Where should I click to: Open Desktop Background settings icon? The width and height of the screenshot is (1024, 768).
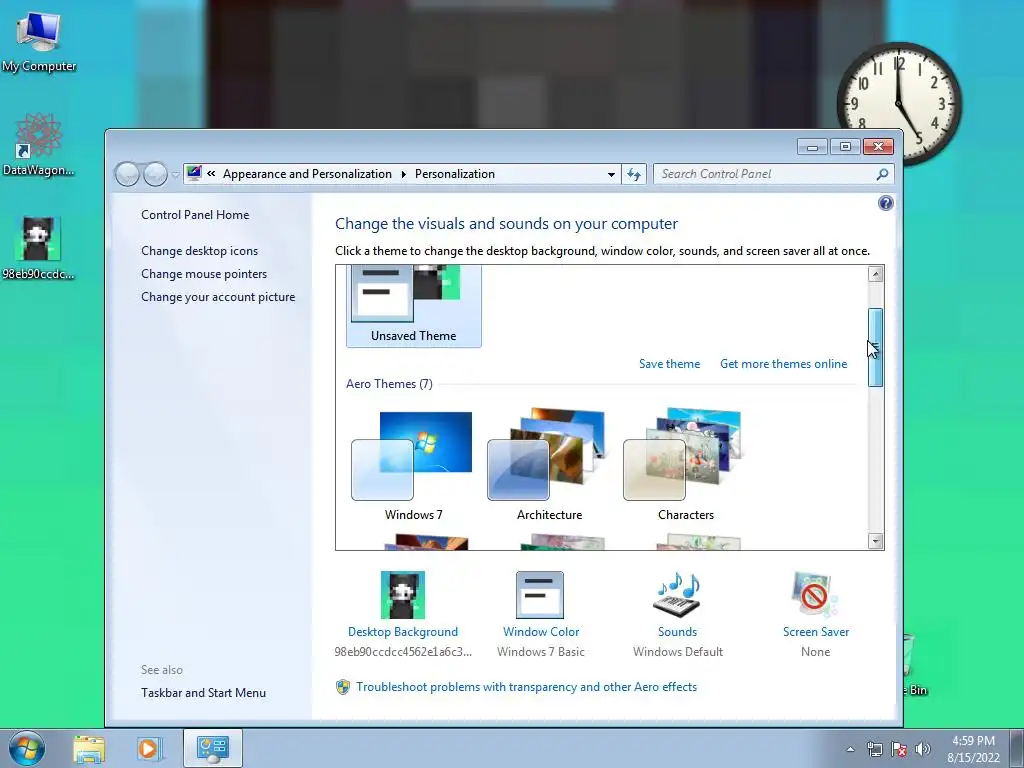point(403,595)
